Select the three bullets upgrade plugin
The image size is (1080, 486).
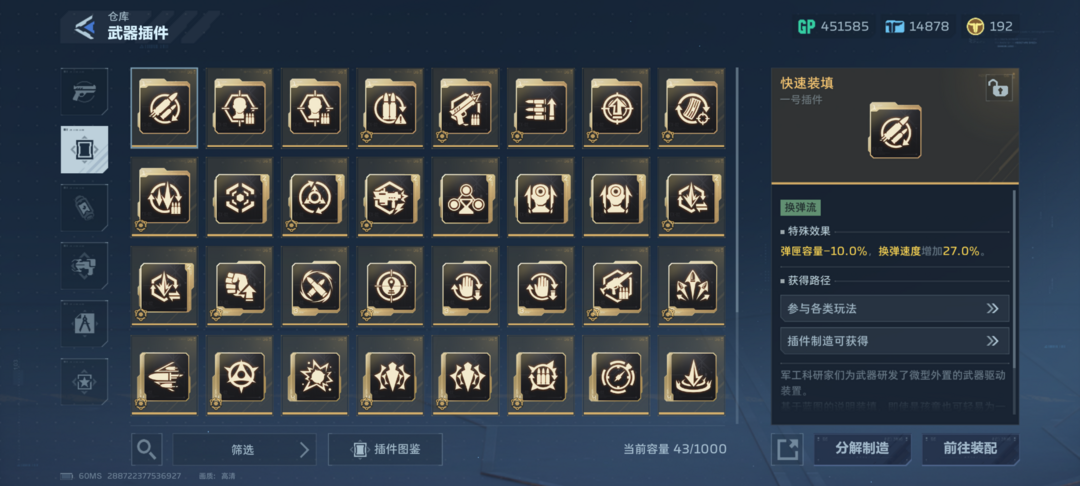(540, 108)
